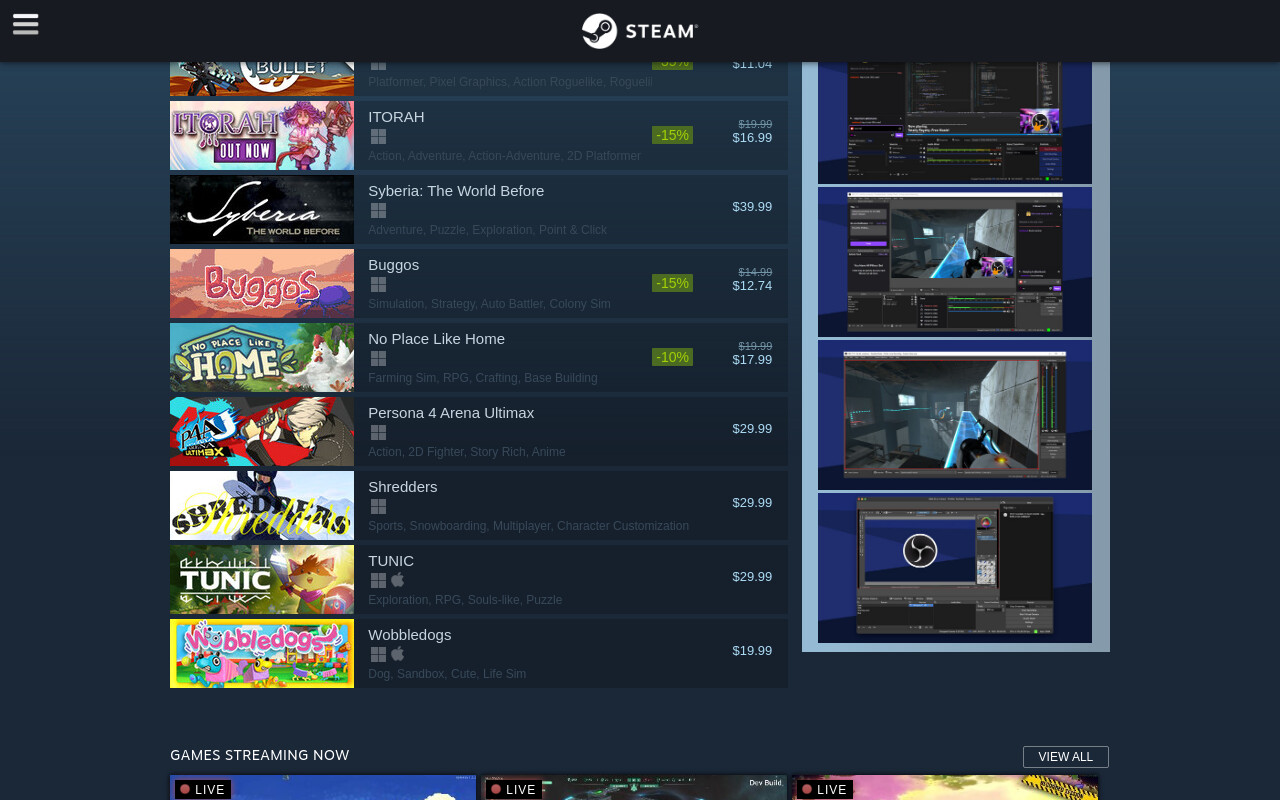Click the Steam logo in the header
This screenshot has width=1280, height=800.
pos(640,31)
